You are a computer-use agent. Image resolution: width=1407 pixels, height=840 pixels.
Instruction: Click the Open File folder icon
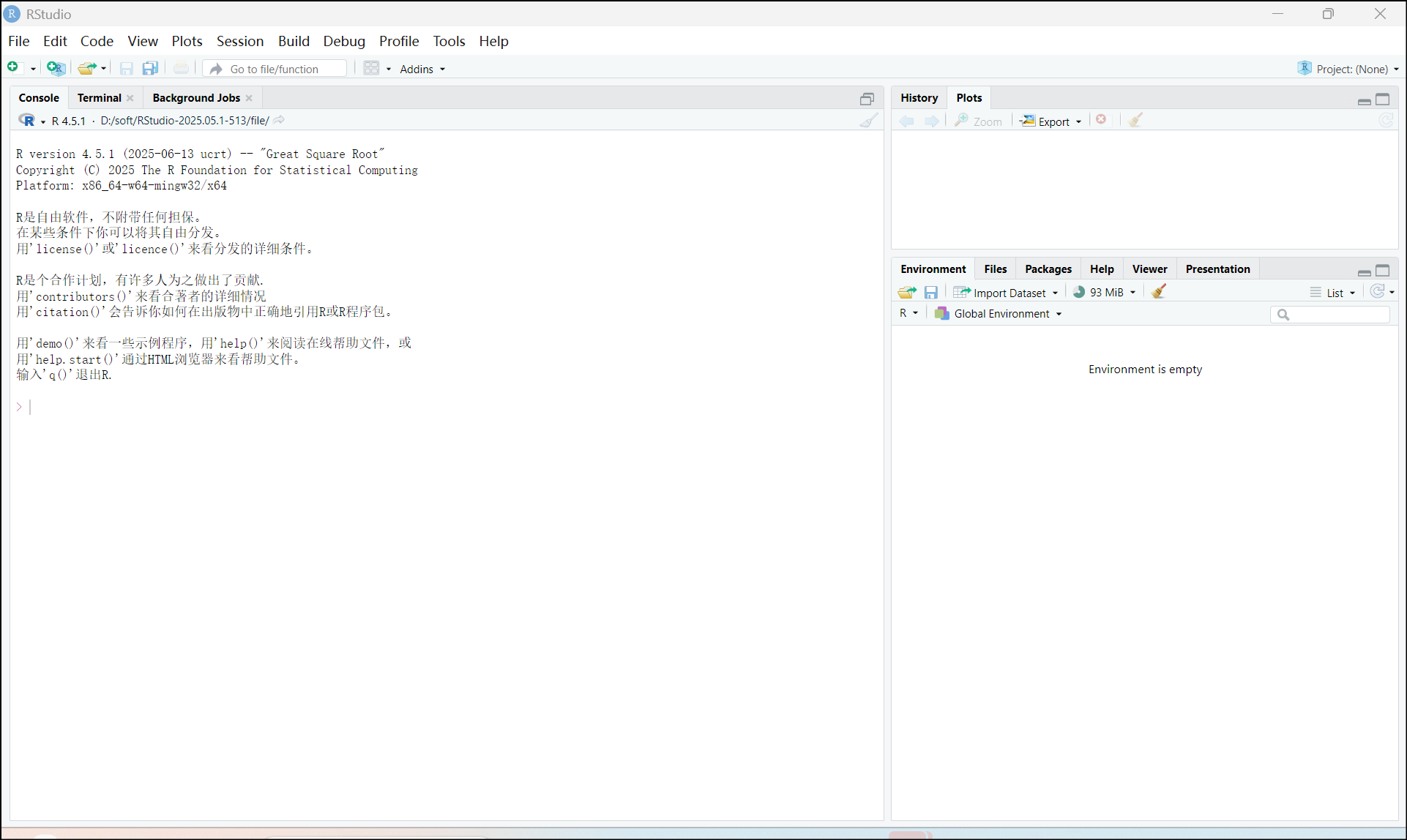tap(87, 68)
